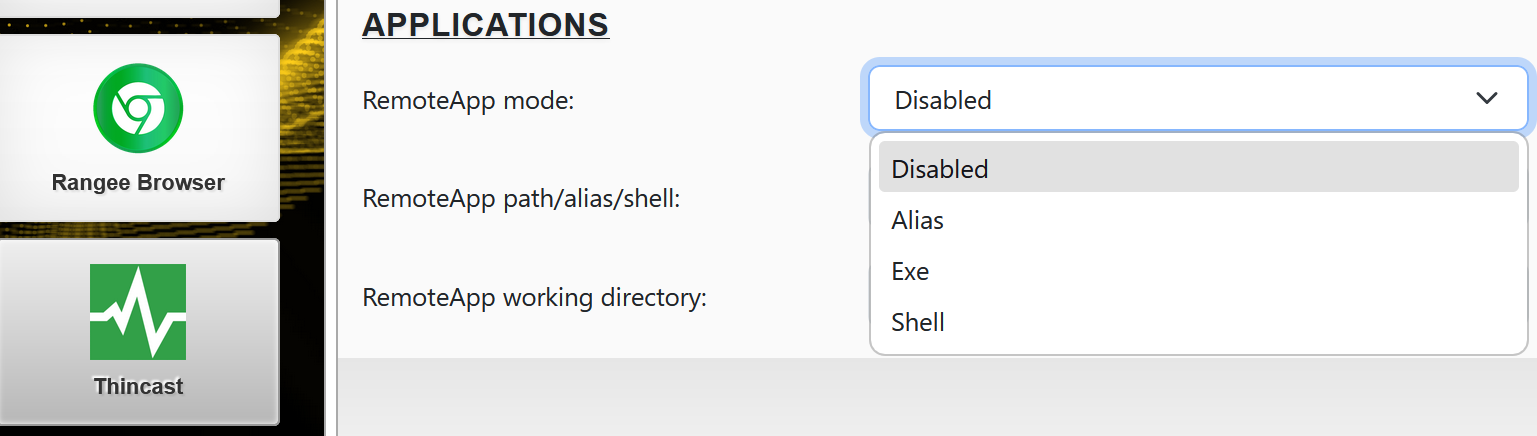
Task: Click the "APPLICATIONS" section heading
Action: click(485, 24)
